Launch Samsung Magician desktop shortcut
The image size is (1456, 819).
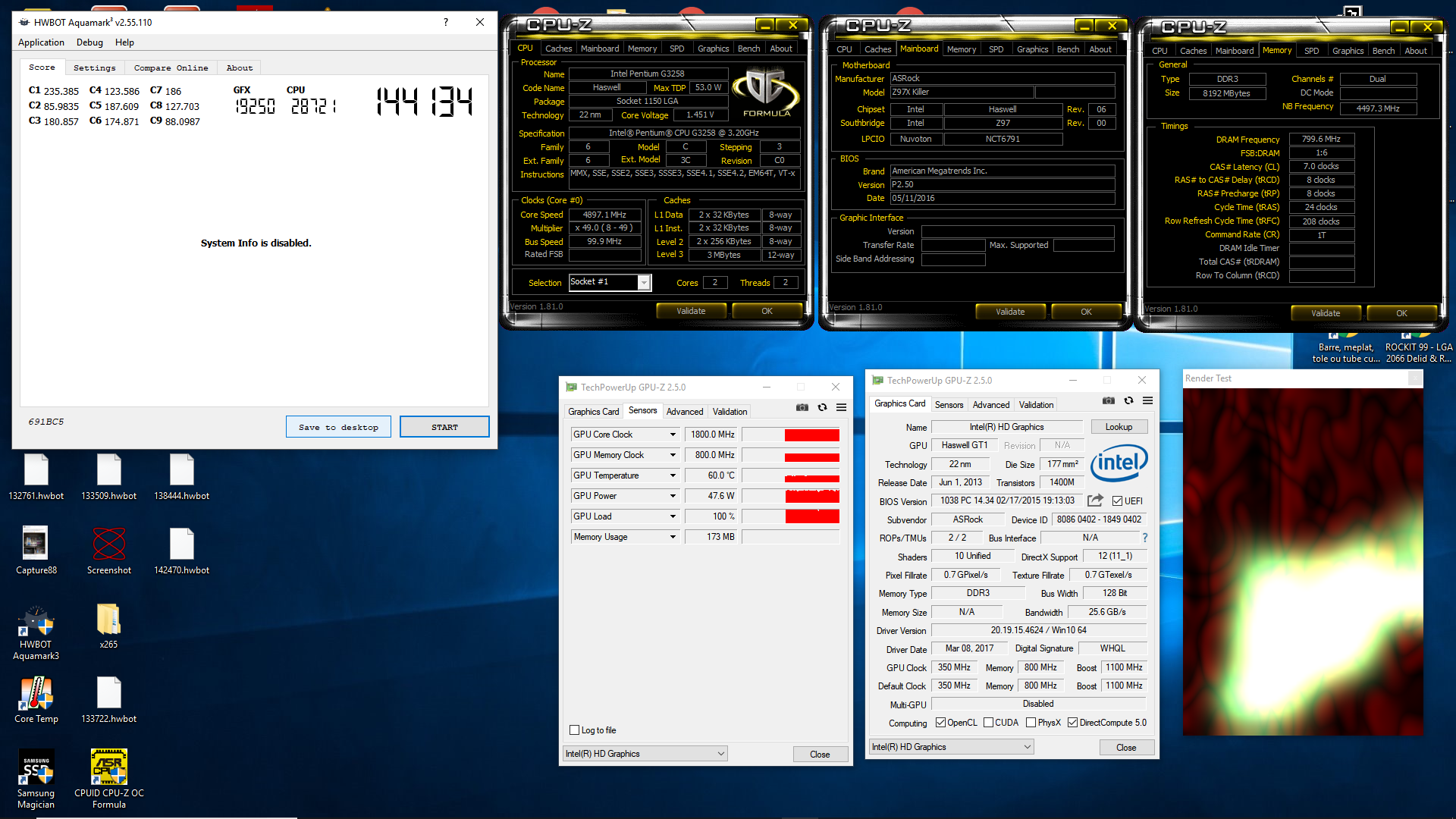pyautogui.click(x=36, y=780)
